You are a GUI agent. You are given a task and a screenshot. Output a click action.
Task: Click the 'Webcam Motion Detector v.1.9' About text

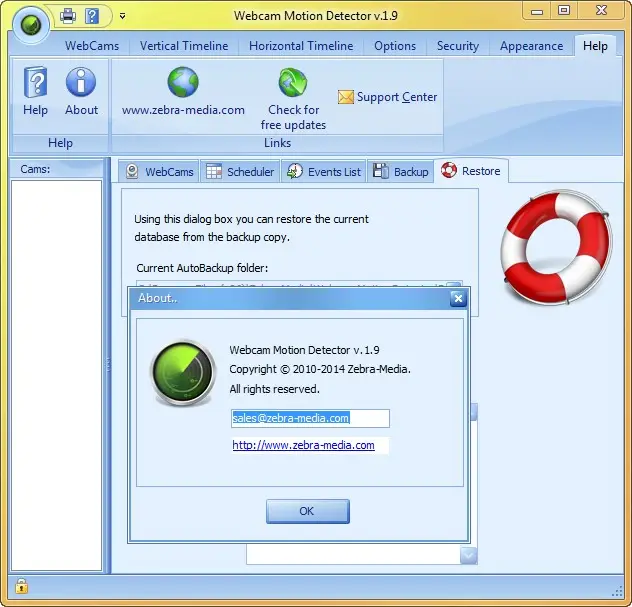pos(304,350)
